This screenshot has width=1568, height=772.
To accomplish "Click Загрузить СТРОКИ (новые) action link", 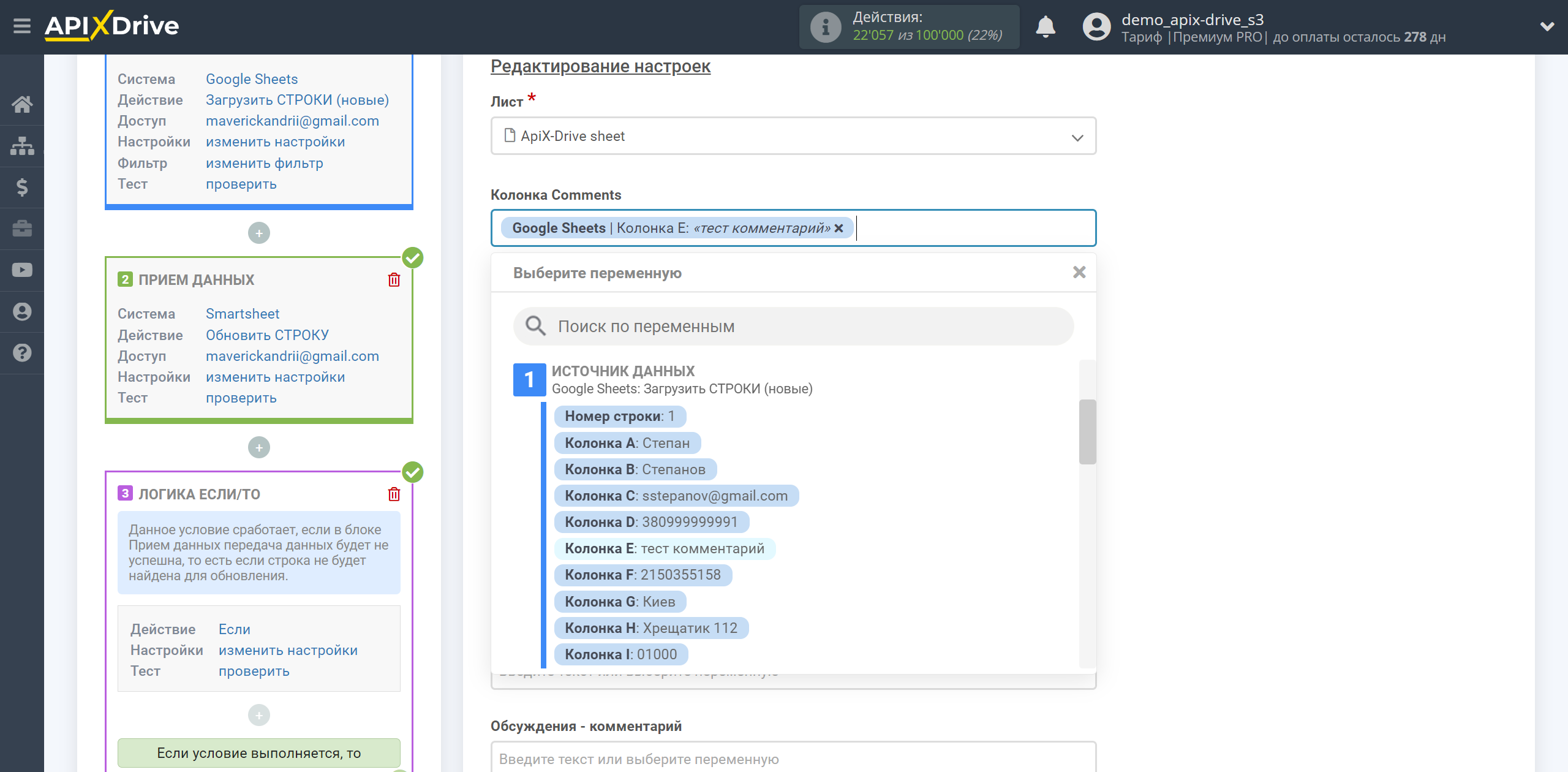I will coord(297,100).
